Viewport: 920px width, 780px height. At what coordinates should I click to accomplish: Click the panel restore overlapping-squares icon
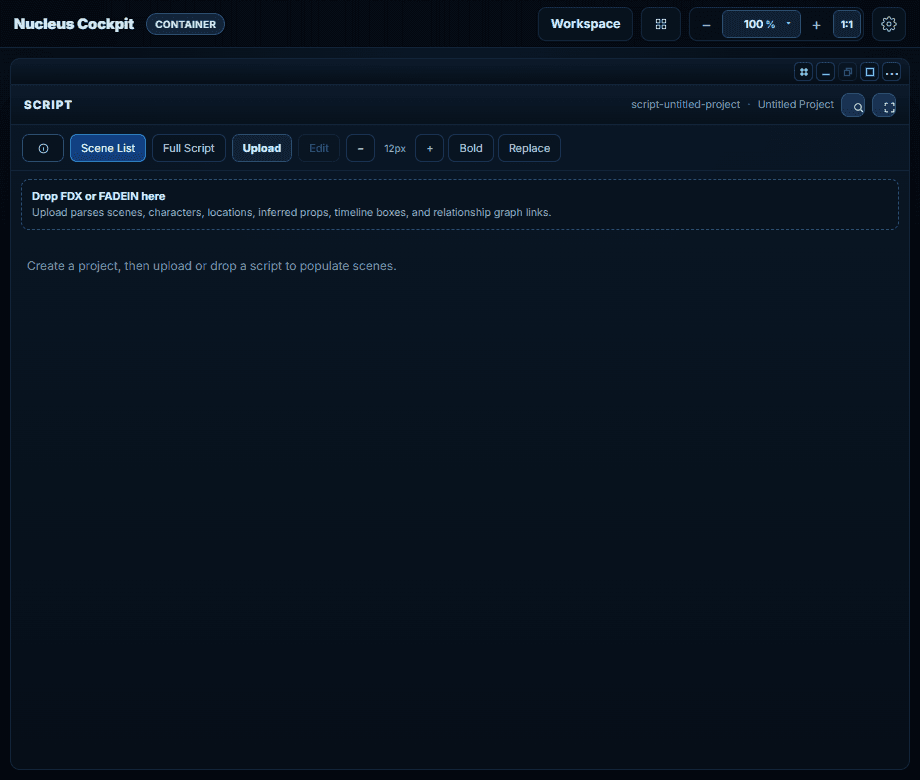[848, 72]
